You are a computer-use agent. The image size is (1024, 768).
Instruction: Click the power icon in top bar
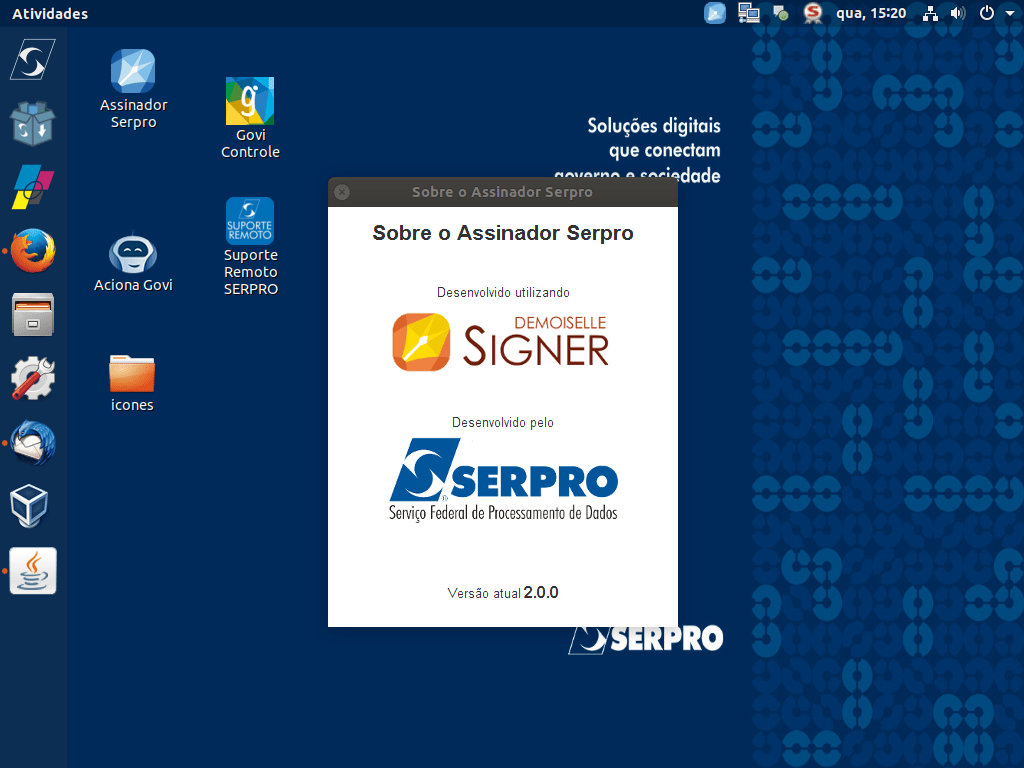pyautogui.click(x=987, y=13)
